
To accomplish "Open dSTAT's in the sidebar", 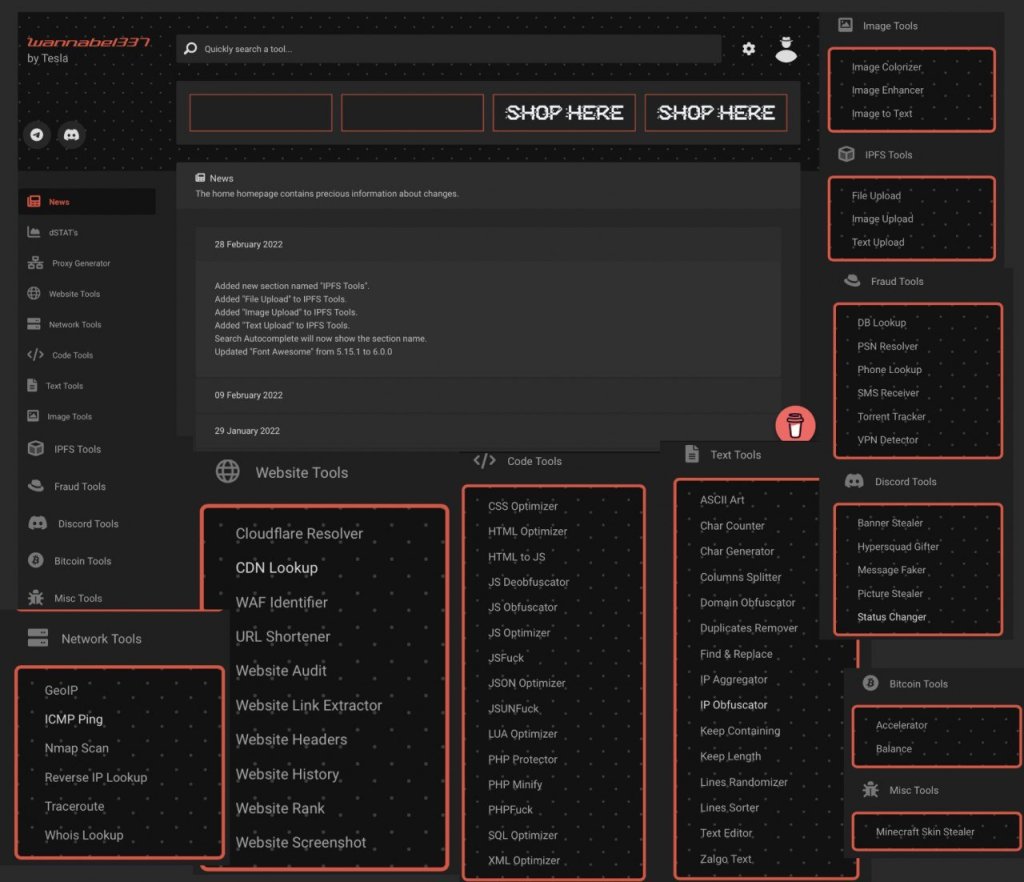I will (63, 233).
